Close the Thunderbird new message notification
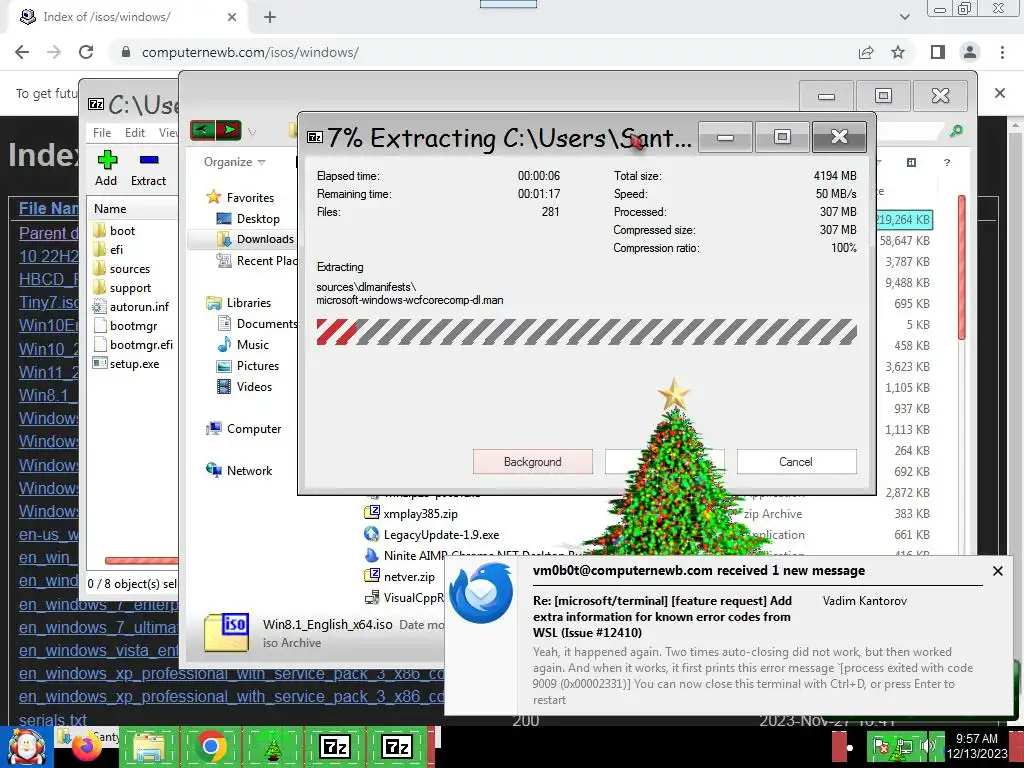 coord(997,571)
